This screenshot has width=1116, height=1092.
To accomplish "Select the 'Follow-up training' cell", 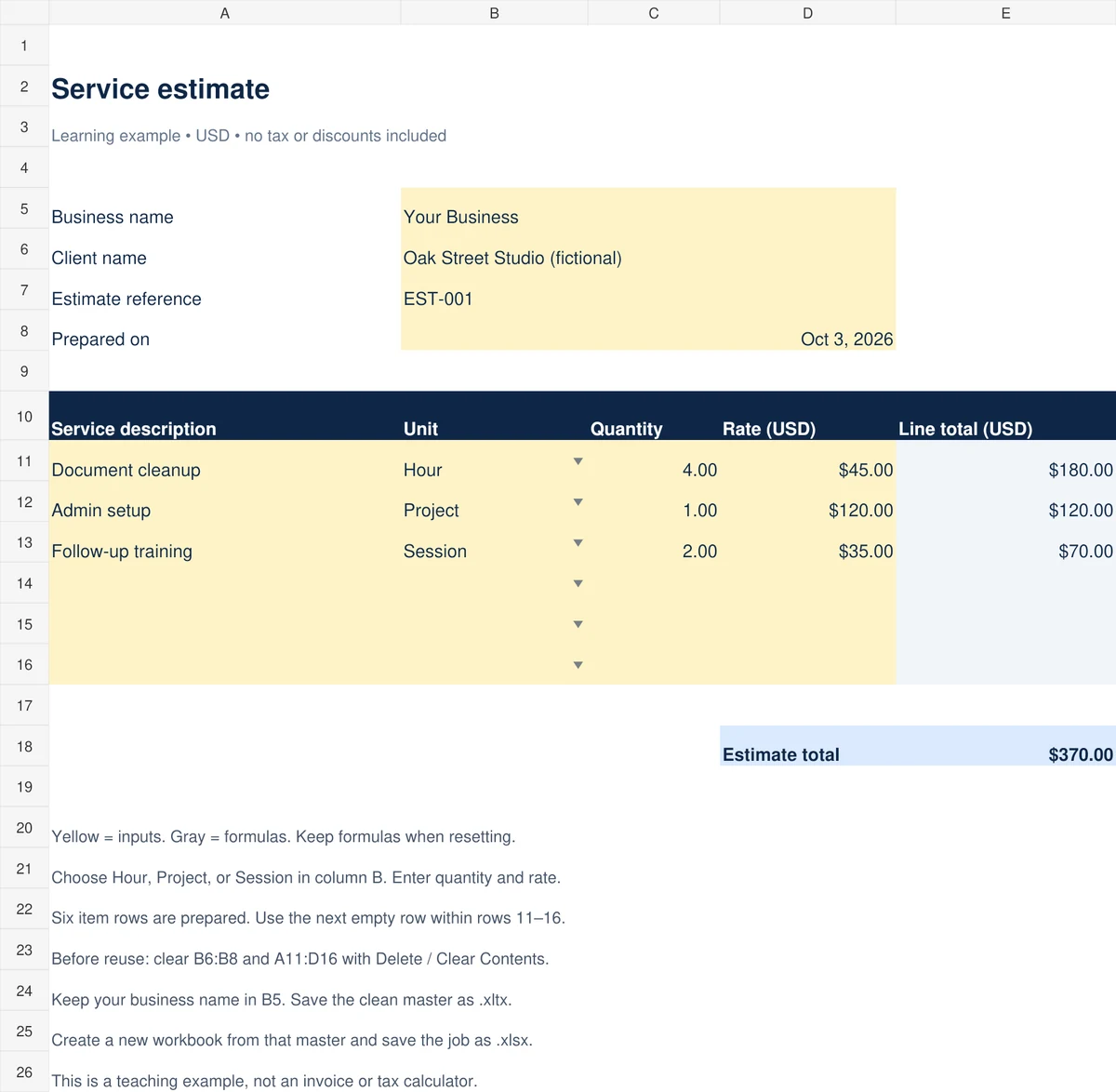I will click(x=225, y=542).
